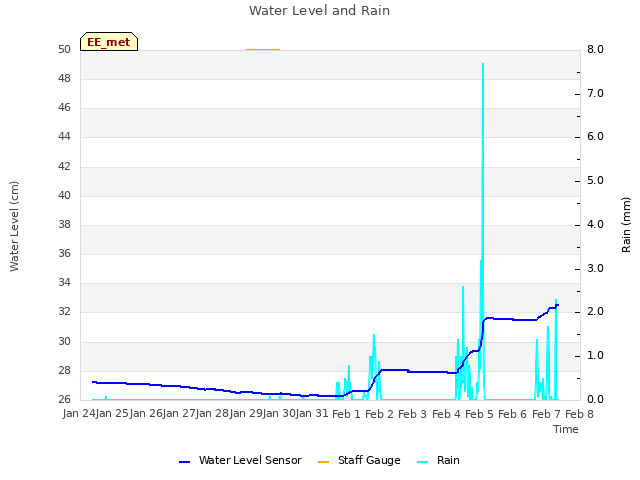The image size is (640, 480).
Task: Click the Feb 4 x-axis tick label
Action: tap(446, 414)
